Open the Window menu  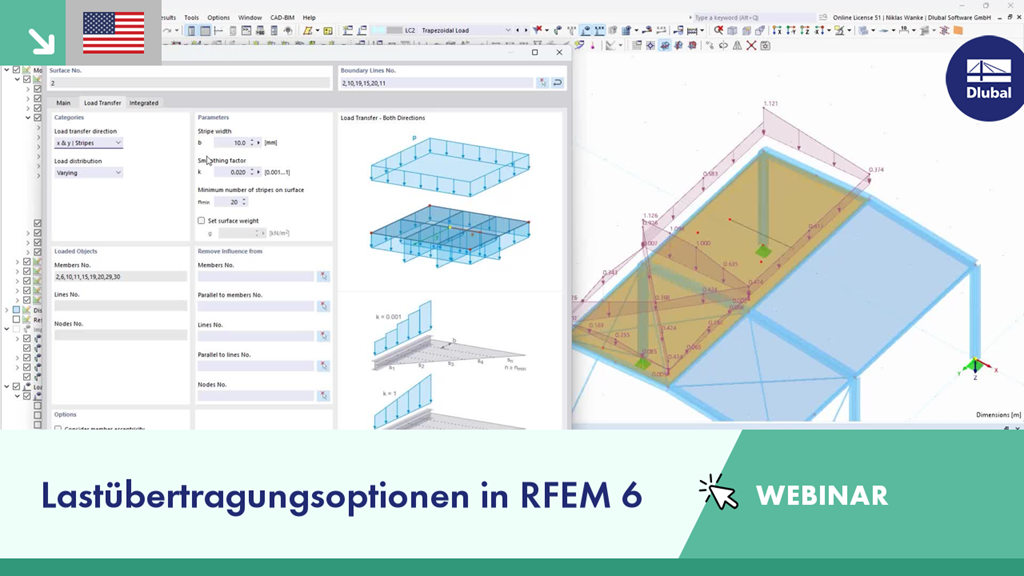[x=249, y=18]
